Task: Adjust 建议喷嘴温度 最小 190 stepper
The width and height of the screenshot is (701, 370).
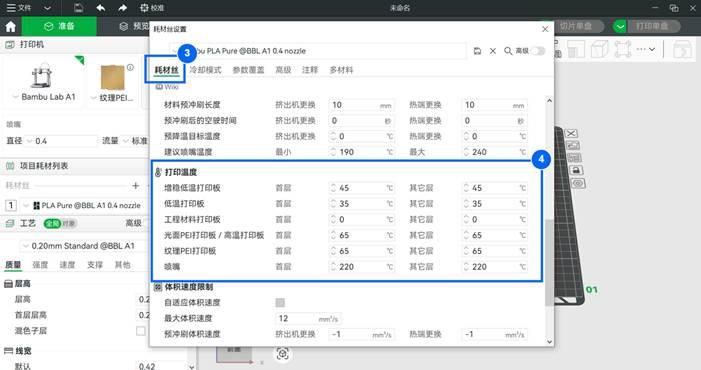Action: 333,152
